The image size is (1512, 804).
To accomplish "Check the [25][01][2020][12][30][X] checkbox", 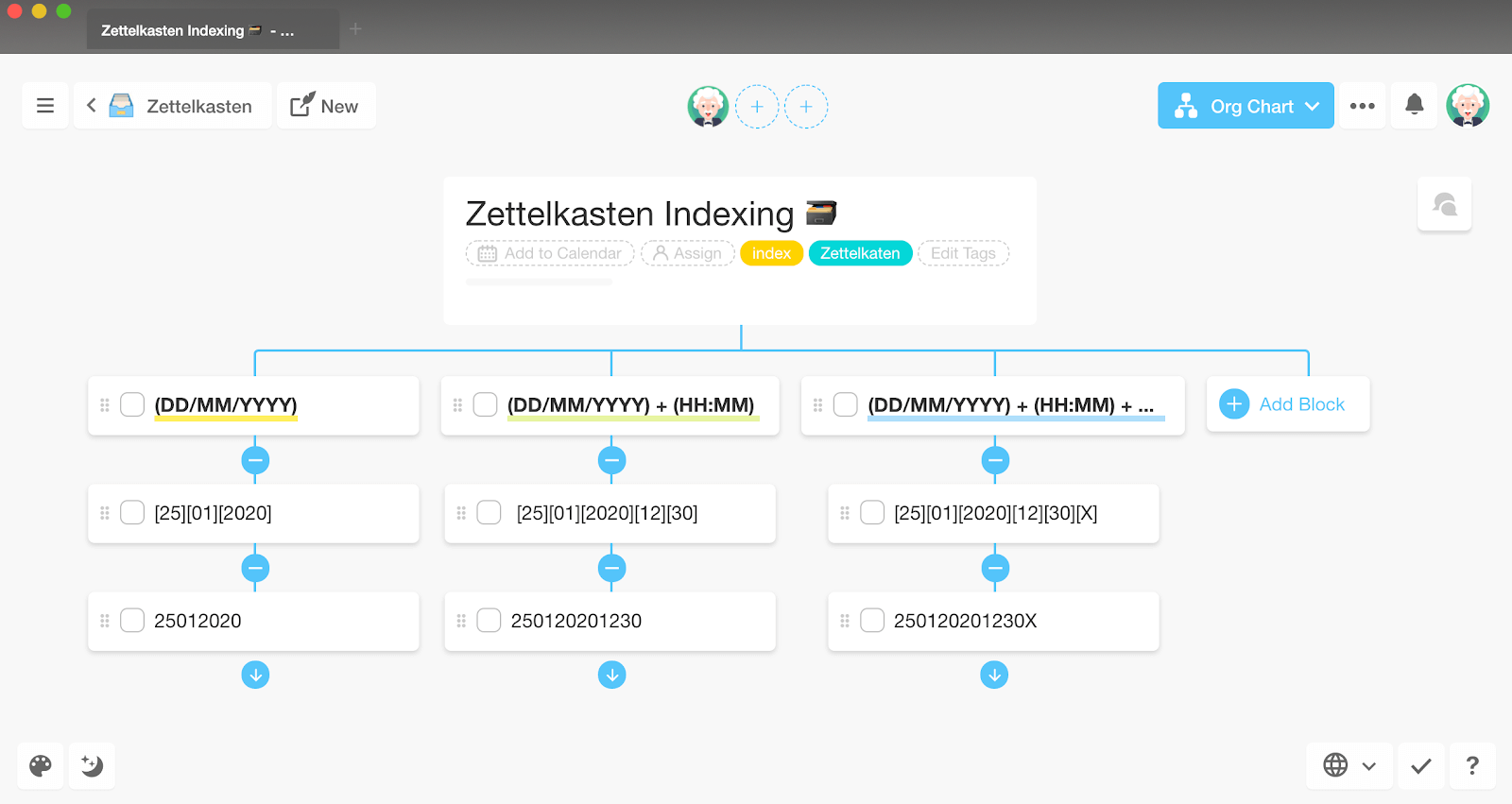I will 872,512.
